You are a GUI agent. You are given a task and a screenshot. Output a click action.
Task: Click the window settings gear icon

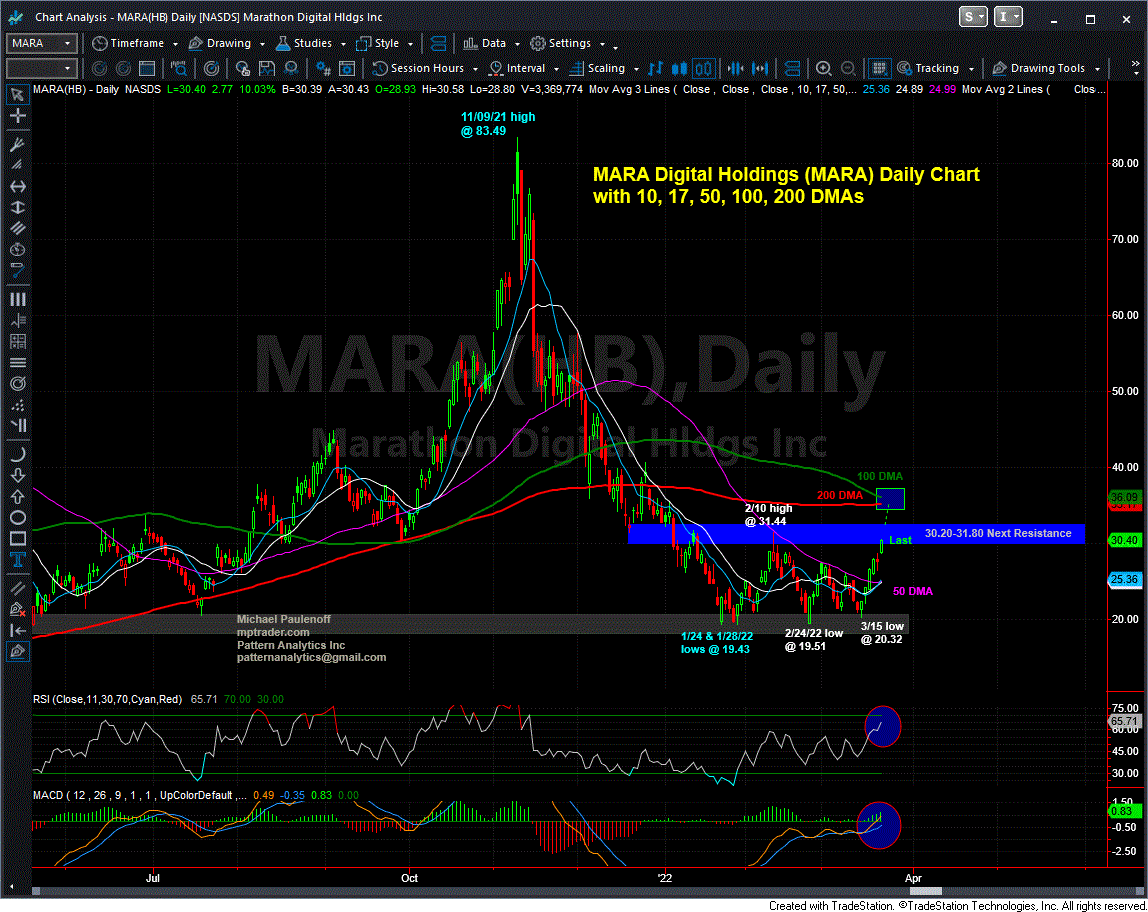pos(347,69)
